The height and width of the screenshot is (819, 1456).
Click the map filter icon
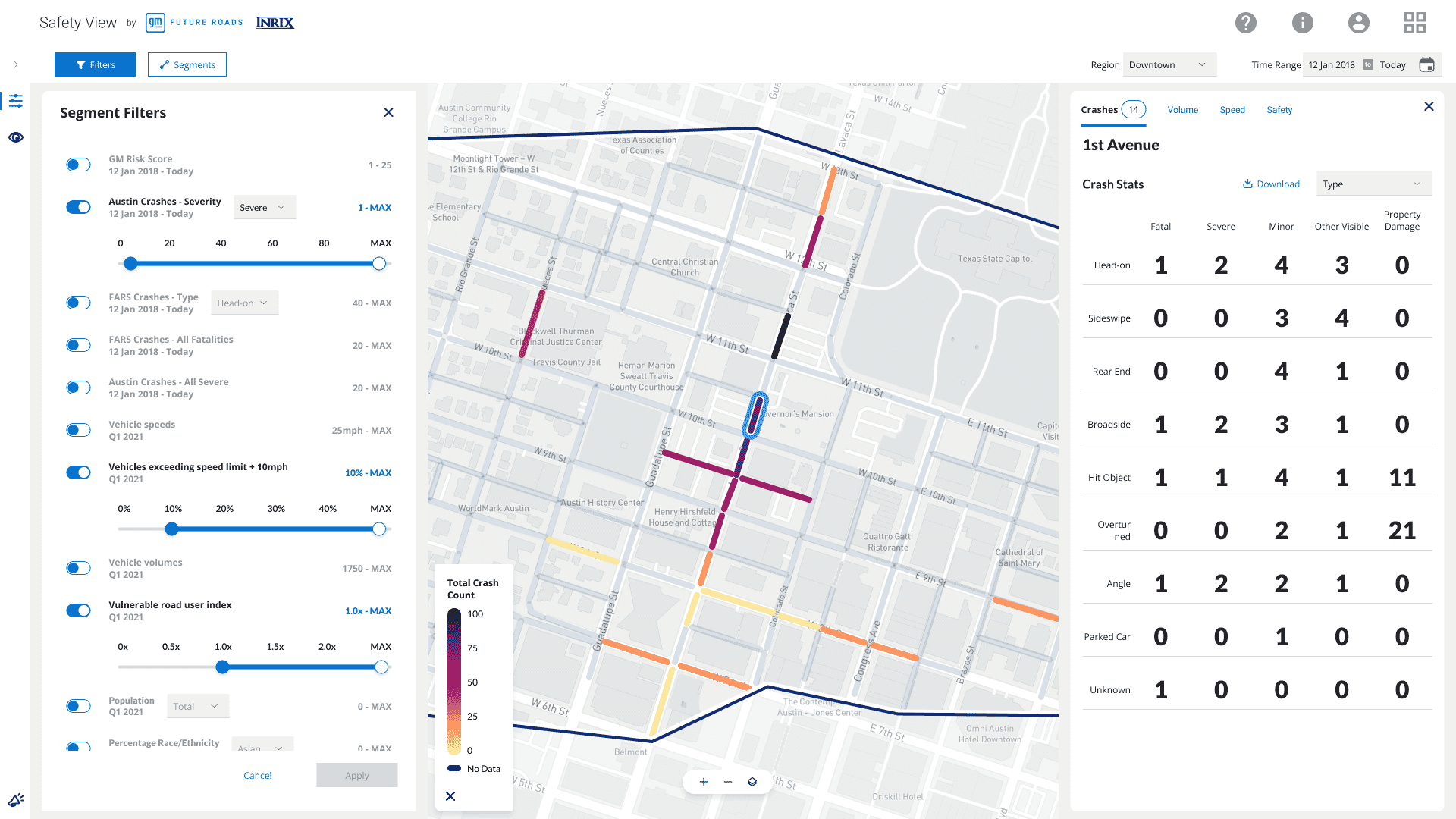(x=17, y=100)
